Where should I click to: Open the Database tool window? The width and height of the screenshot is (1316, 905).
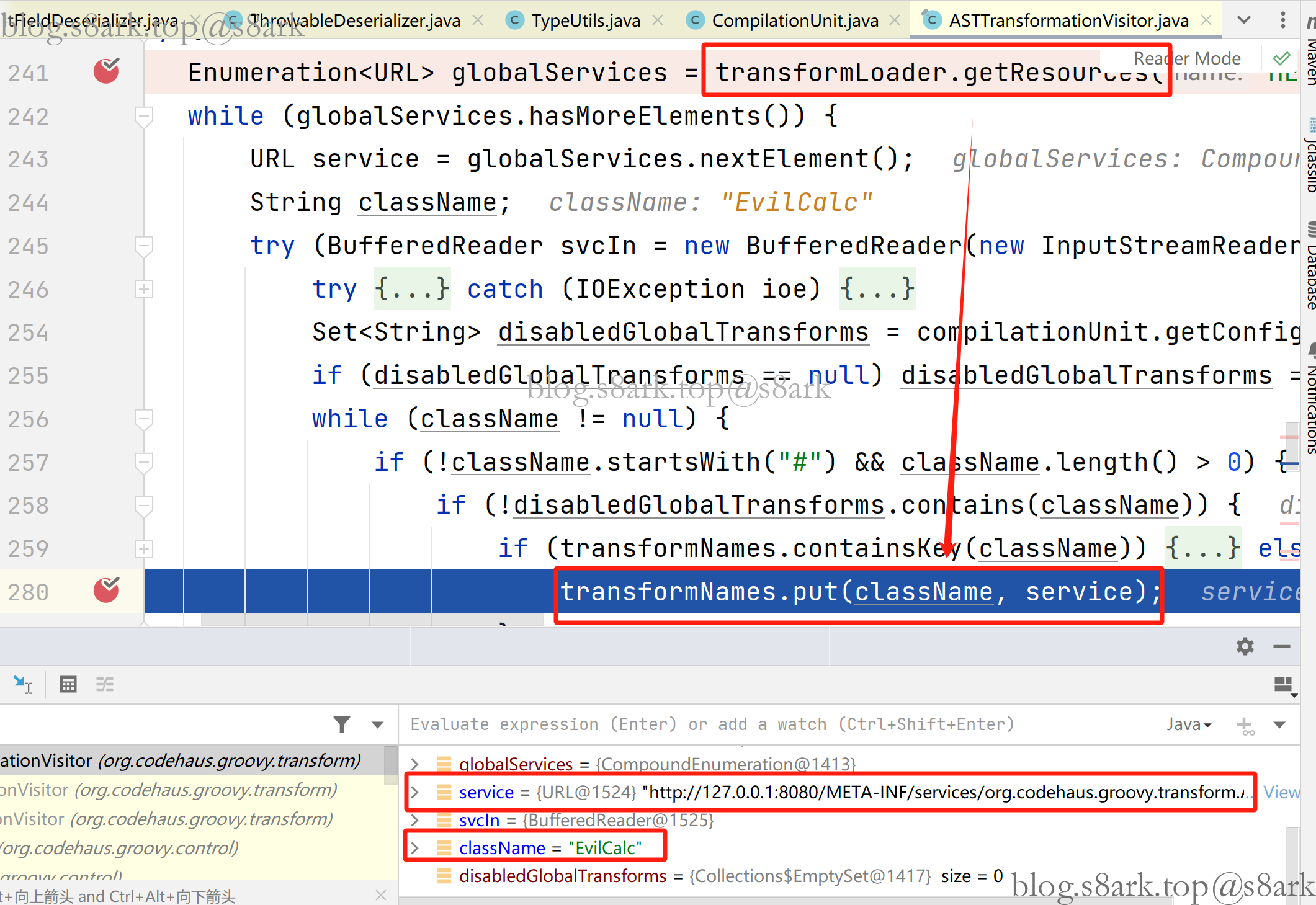(1309, 267)
